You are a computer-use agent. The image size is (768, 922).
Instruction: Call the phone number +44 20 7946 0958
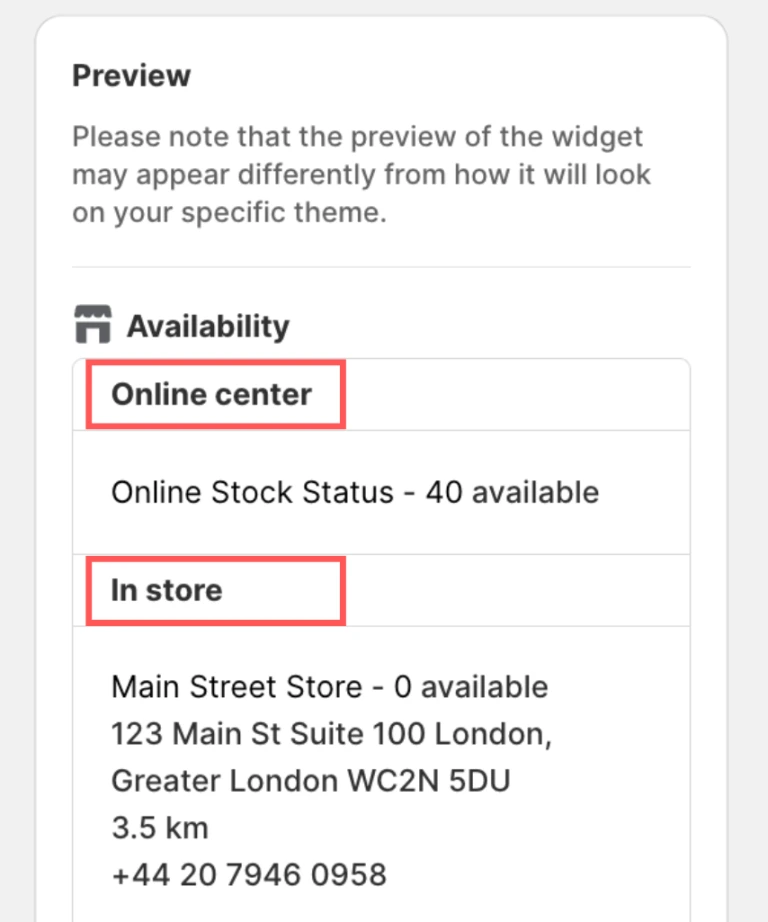click(248, 875)
